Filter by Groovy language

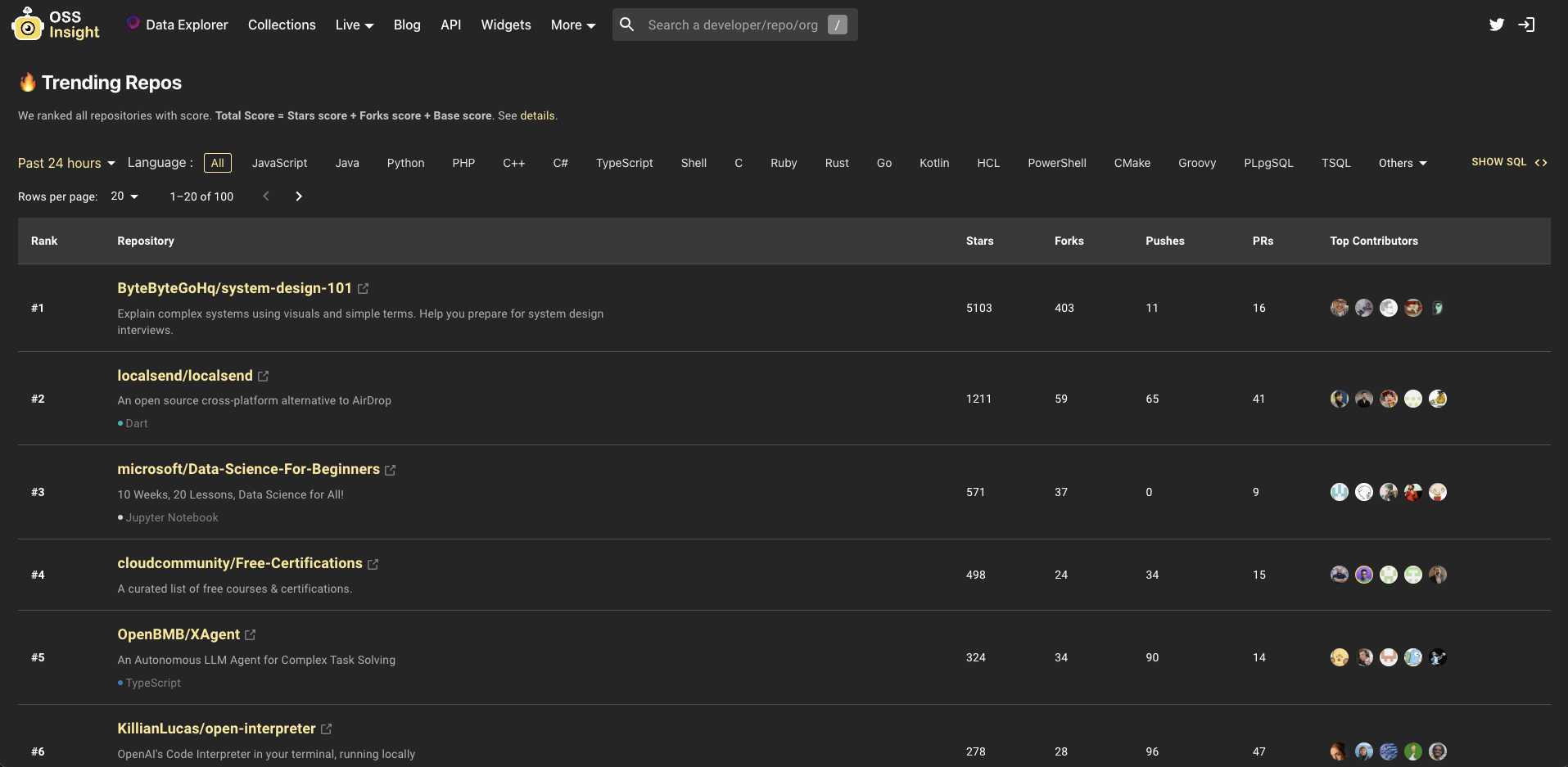(x=1197, y=163)
